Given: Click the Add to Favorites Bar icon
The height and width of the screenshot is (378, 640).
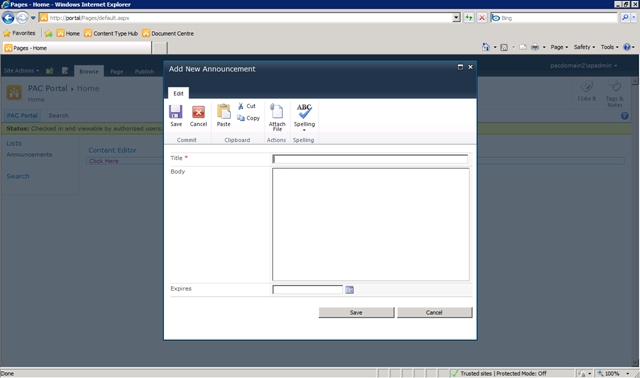Looking at the screenshot, I should click(49, 33).
